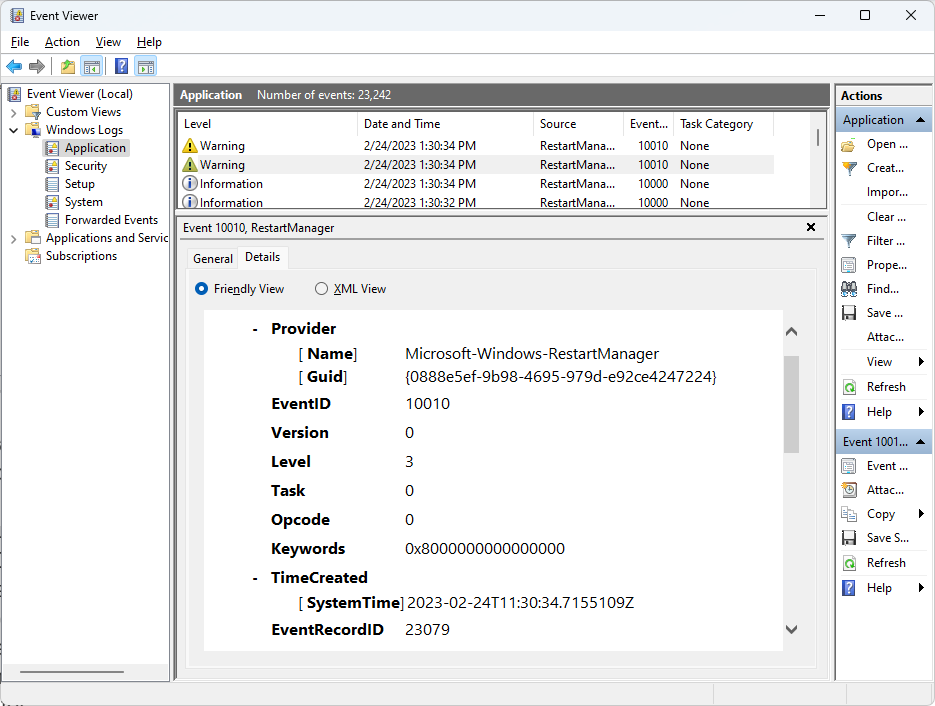
Task: Click the Filter Current Log funnel icon
Action: pos(849,241)
